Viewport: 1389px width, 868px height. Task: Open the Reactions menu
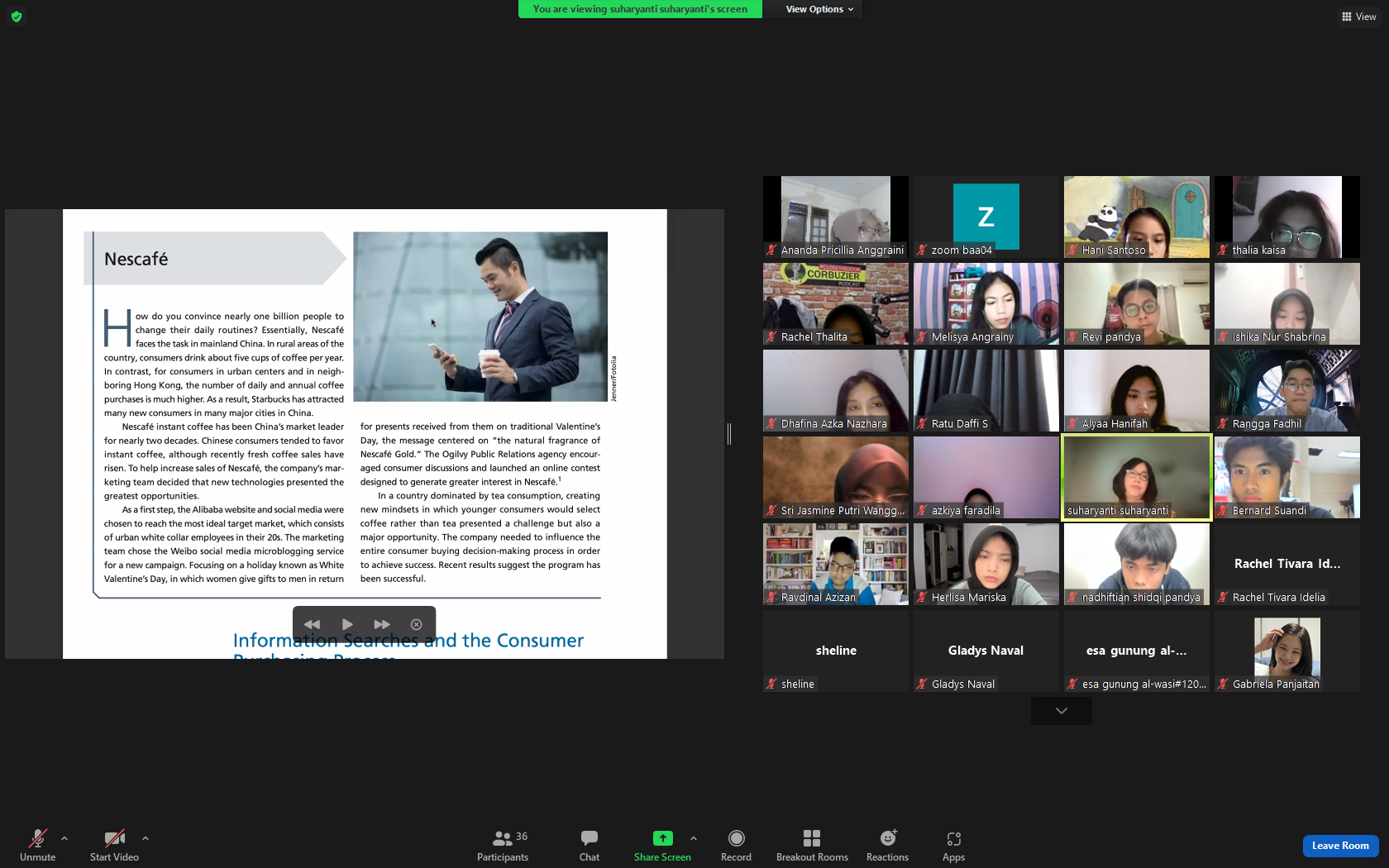click(887, 845)
